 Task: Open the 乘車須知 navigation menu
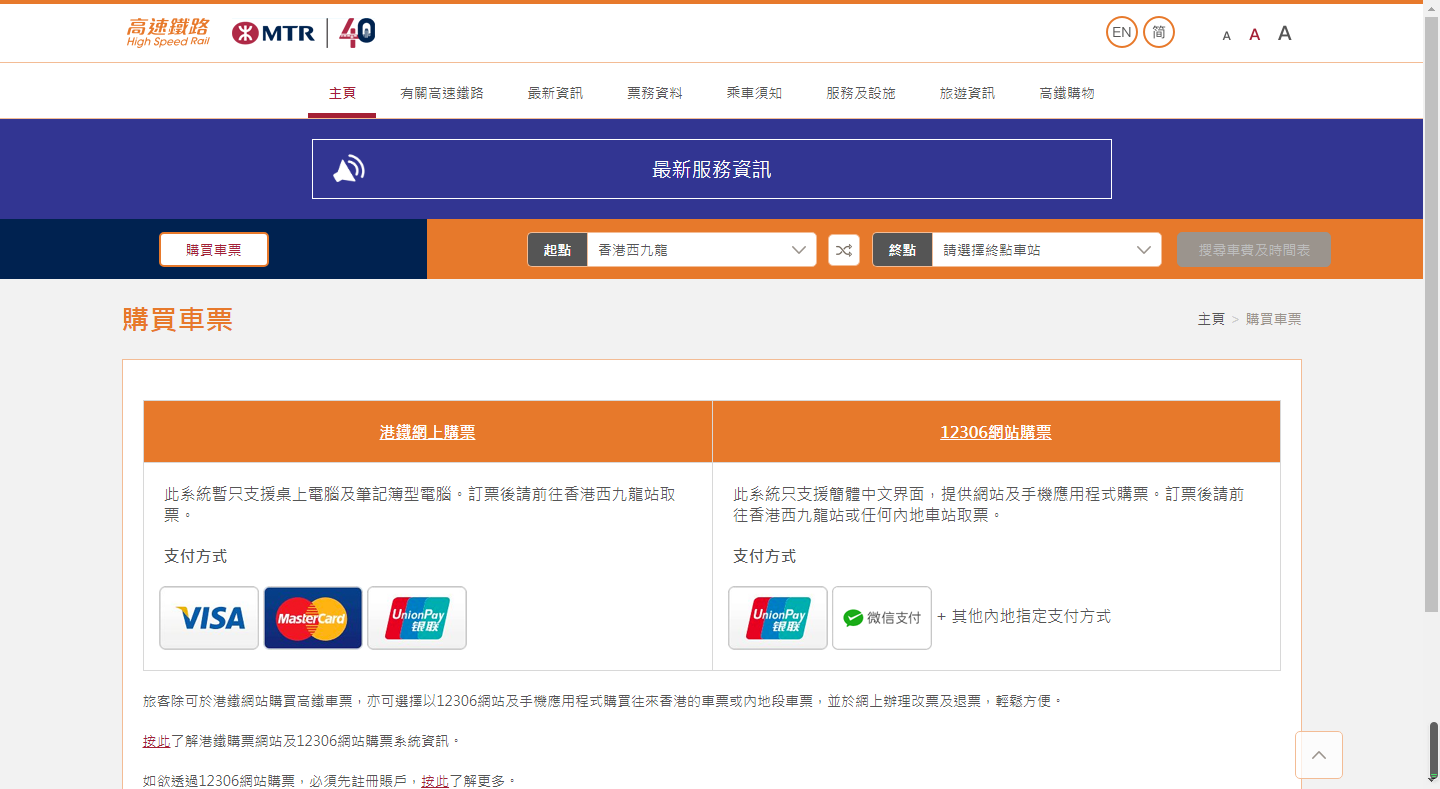pos(754,93)
